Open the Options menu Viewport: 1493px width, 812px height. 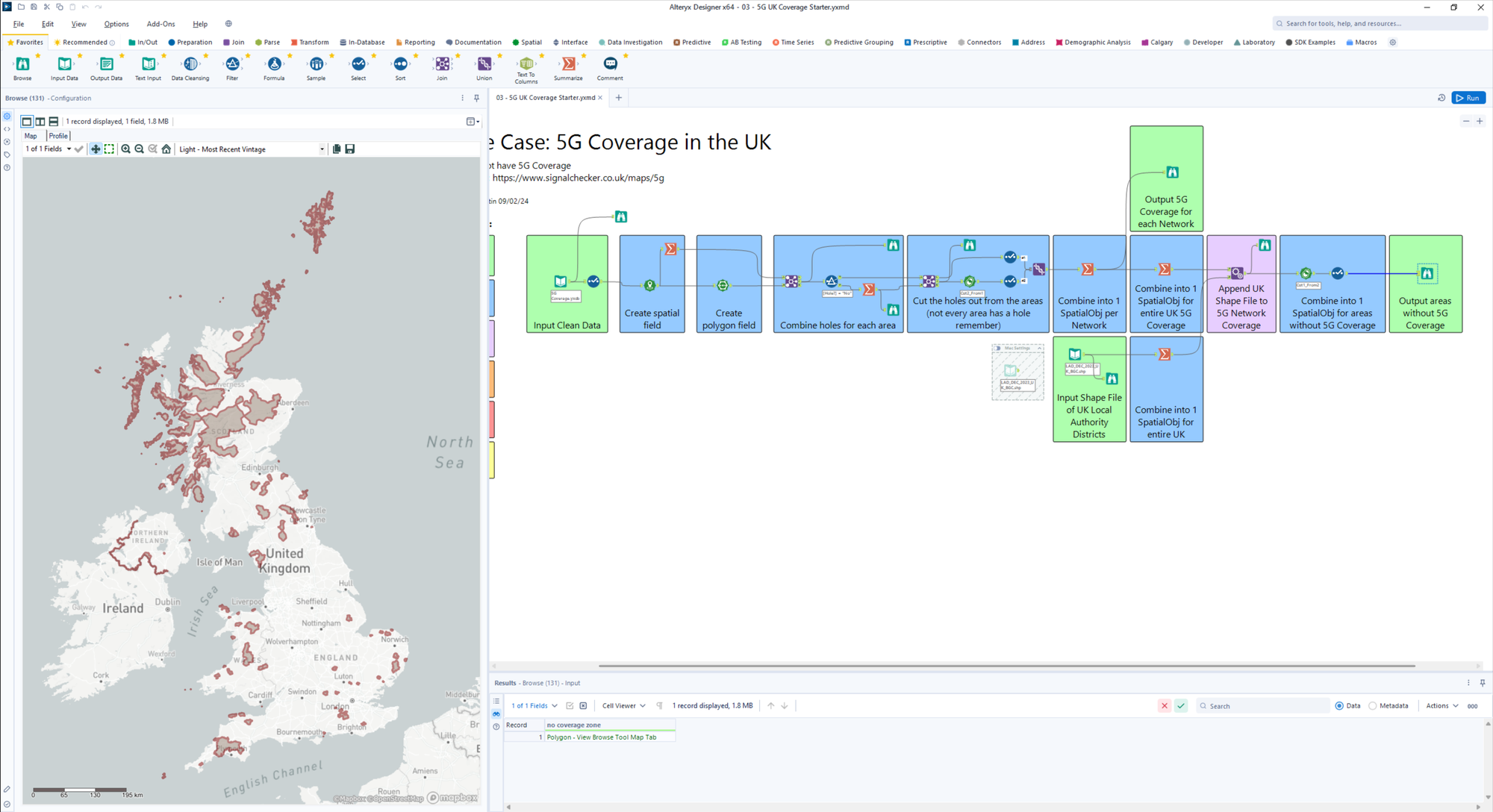click(x=116, y=24)
